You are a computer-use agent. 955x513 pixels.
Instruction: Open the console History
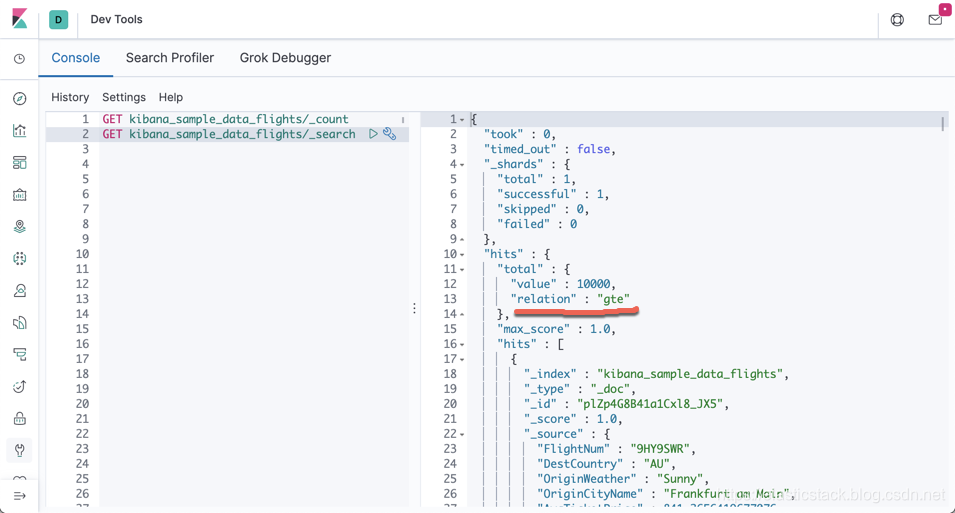pos(70,97)
